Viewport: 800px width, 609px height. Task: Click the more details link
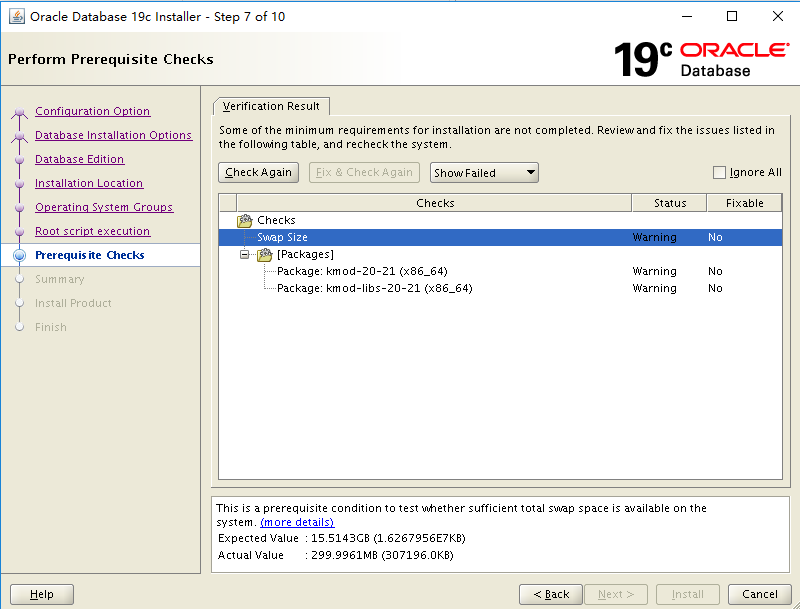click(297, 522)
